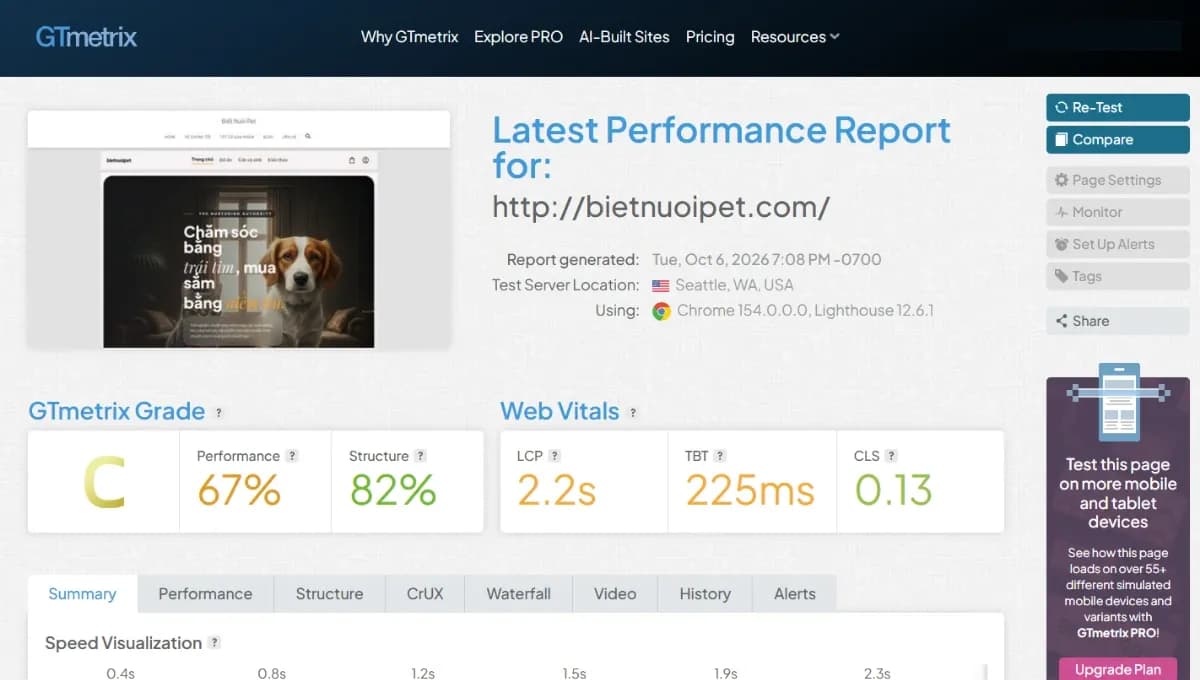Open the Structure tab
Screen dimensions: 1200x680
[x=329, y=594]
